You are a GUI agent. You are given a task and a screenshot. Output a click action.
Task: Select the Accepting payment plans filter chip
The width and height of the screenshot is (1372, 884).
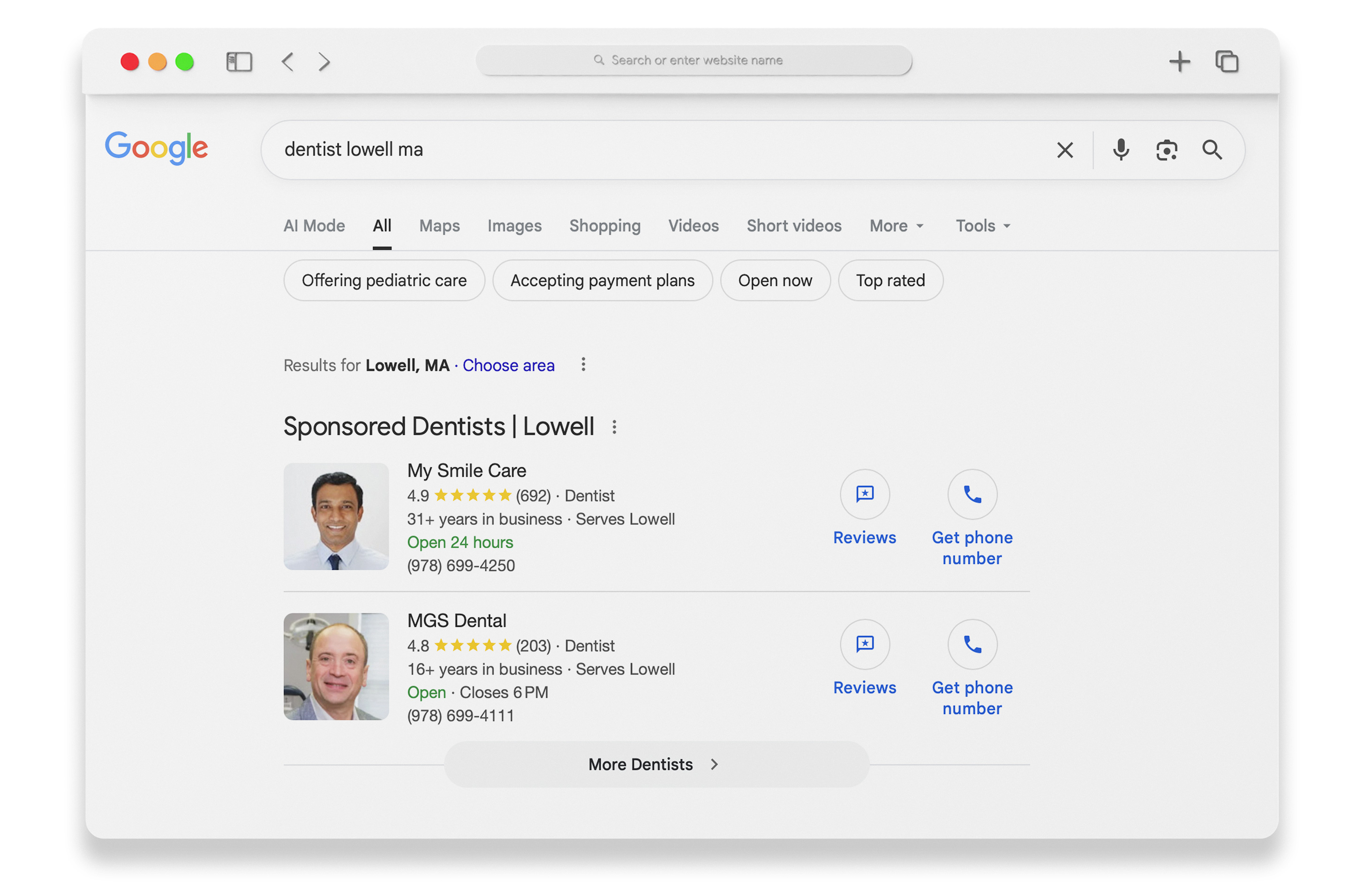coord(603,280)
